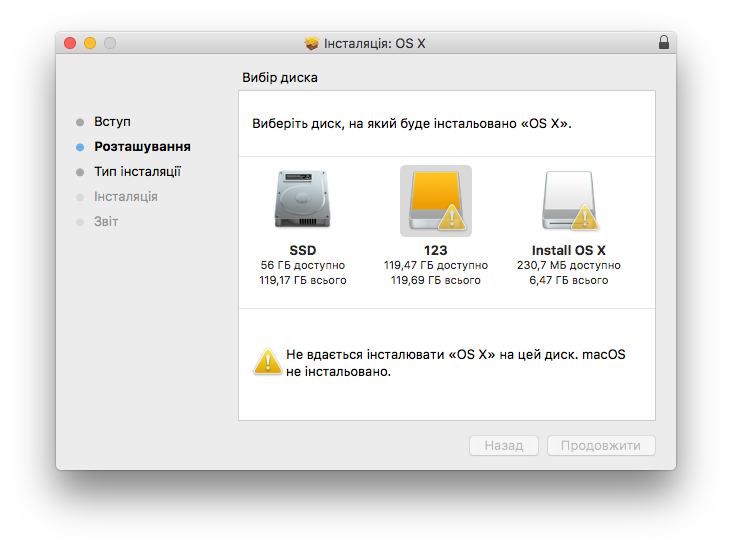Click the 'Виберіть диск' instruction text

coord(412,124)
